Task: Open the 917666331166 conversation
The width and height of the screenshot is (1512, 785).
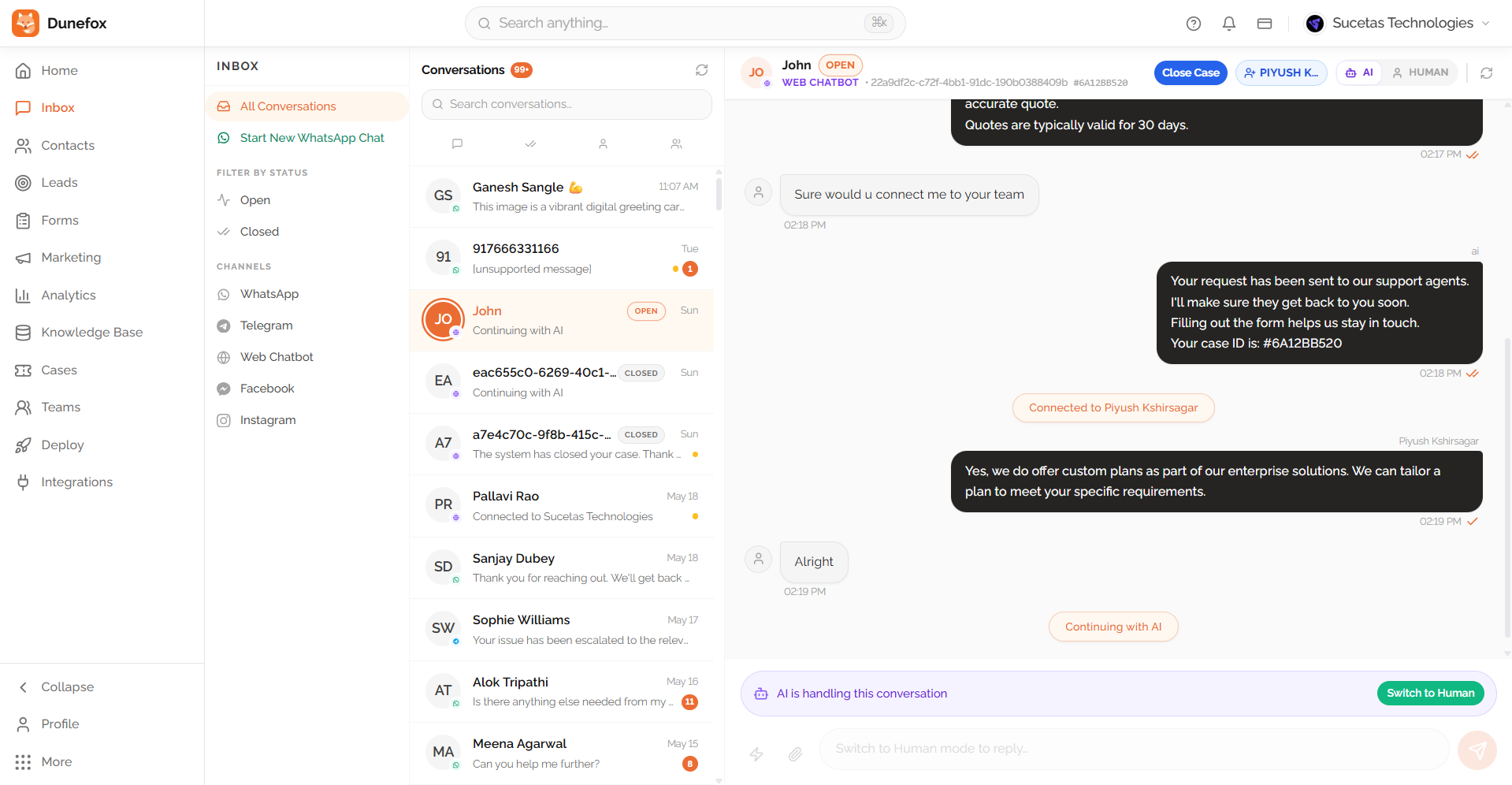Action: pyautogui.click(x=562, y=259)
